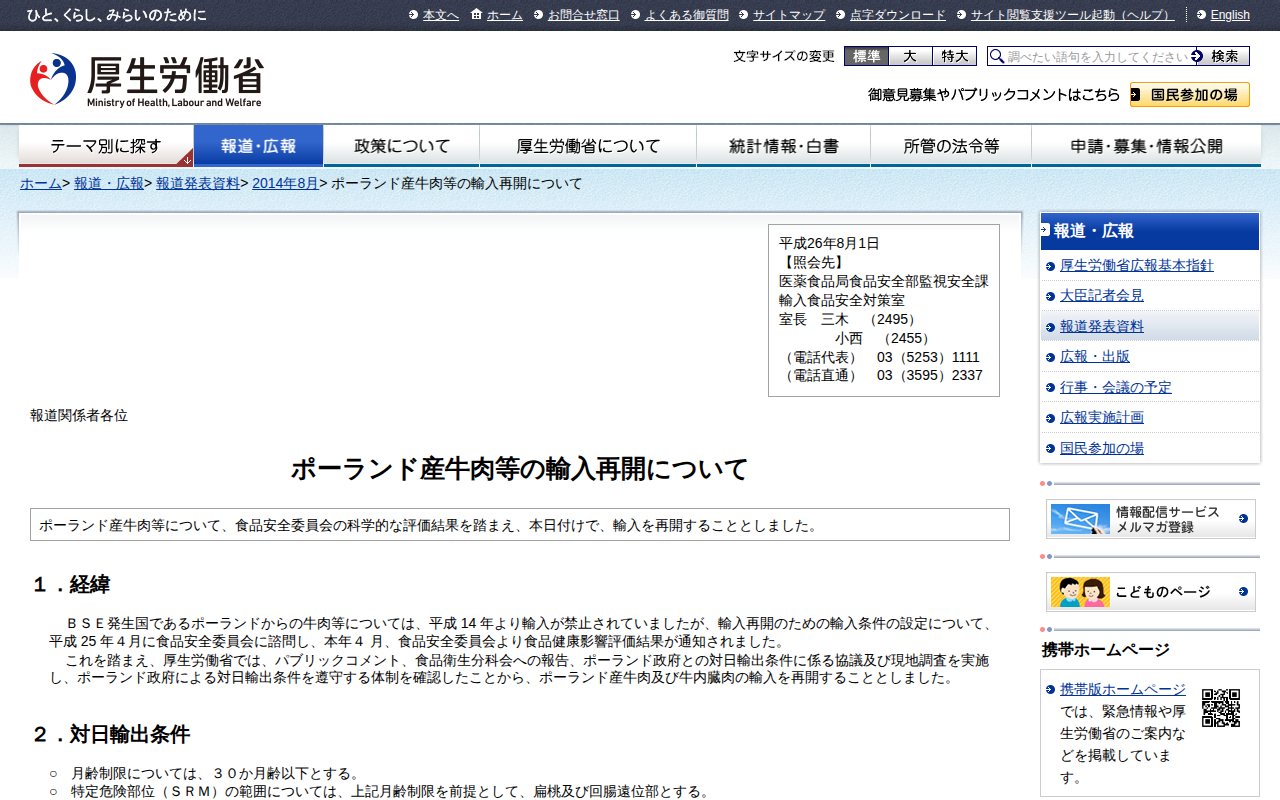
Task: Open the 政策について navigation tab
Action: tap(402, 146)
